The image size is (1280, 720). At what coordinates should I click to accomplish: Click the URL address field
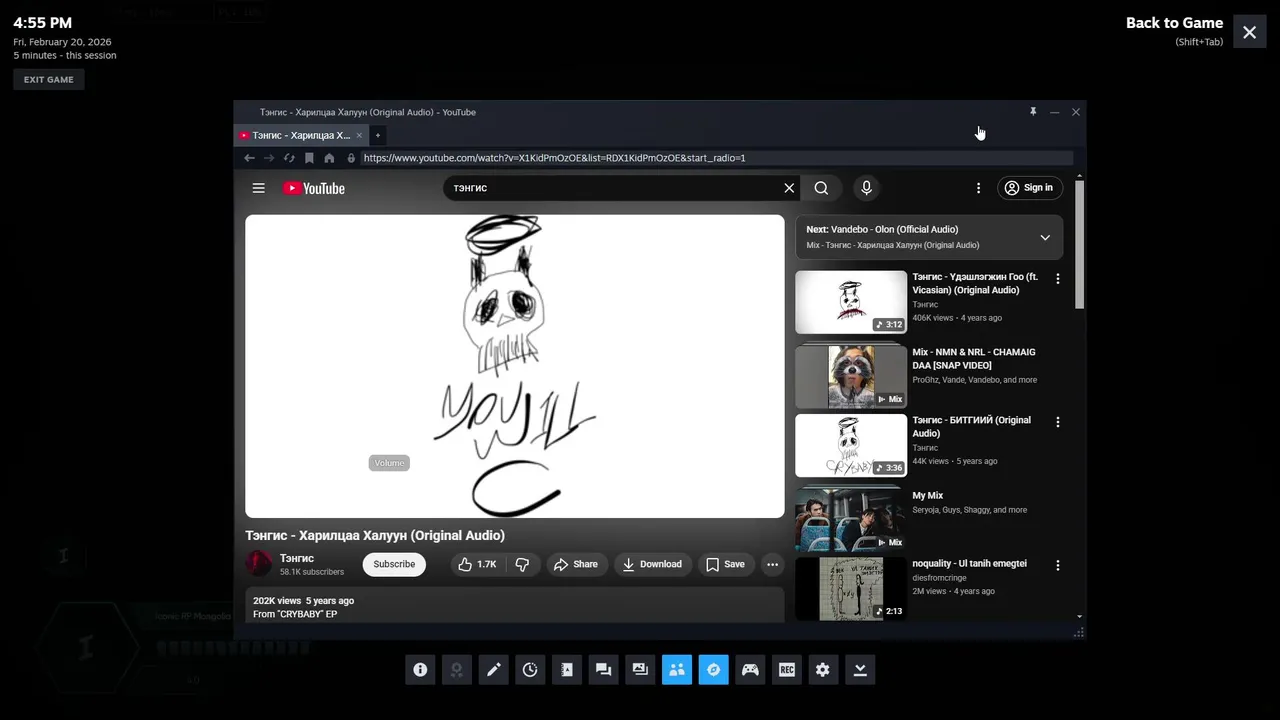(x=716, y=158)
